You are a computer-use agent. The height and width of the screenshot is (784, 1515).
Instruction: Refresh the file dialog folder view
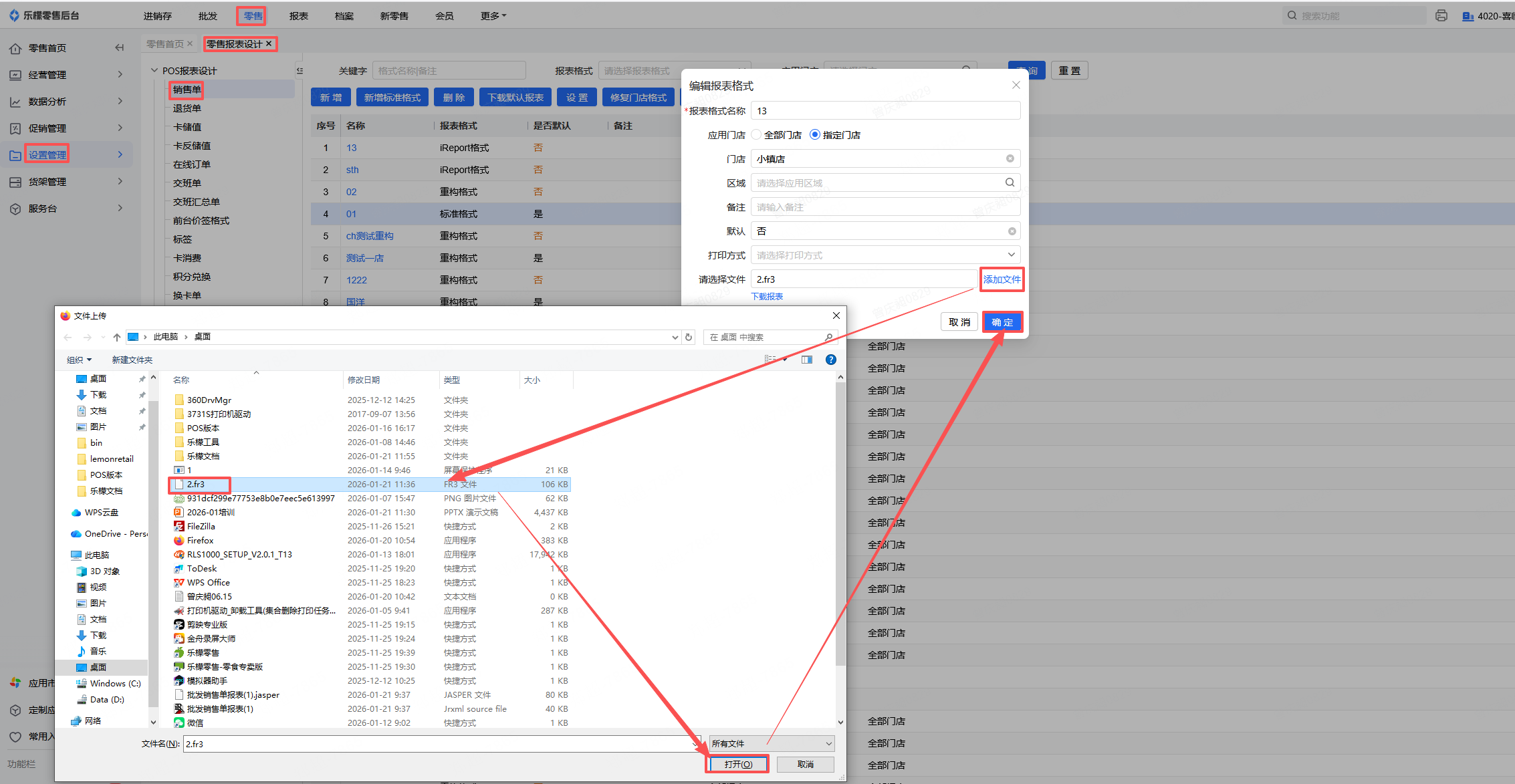coord(689,337)
